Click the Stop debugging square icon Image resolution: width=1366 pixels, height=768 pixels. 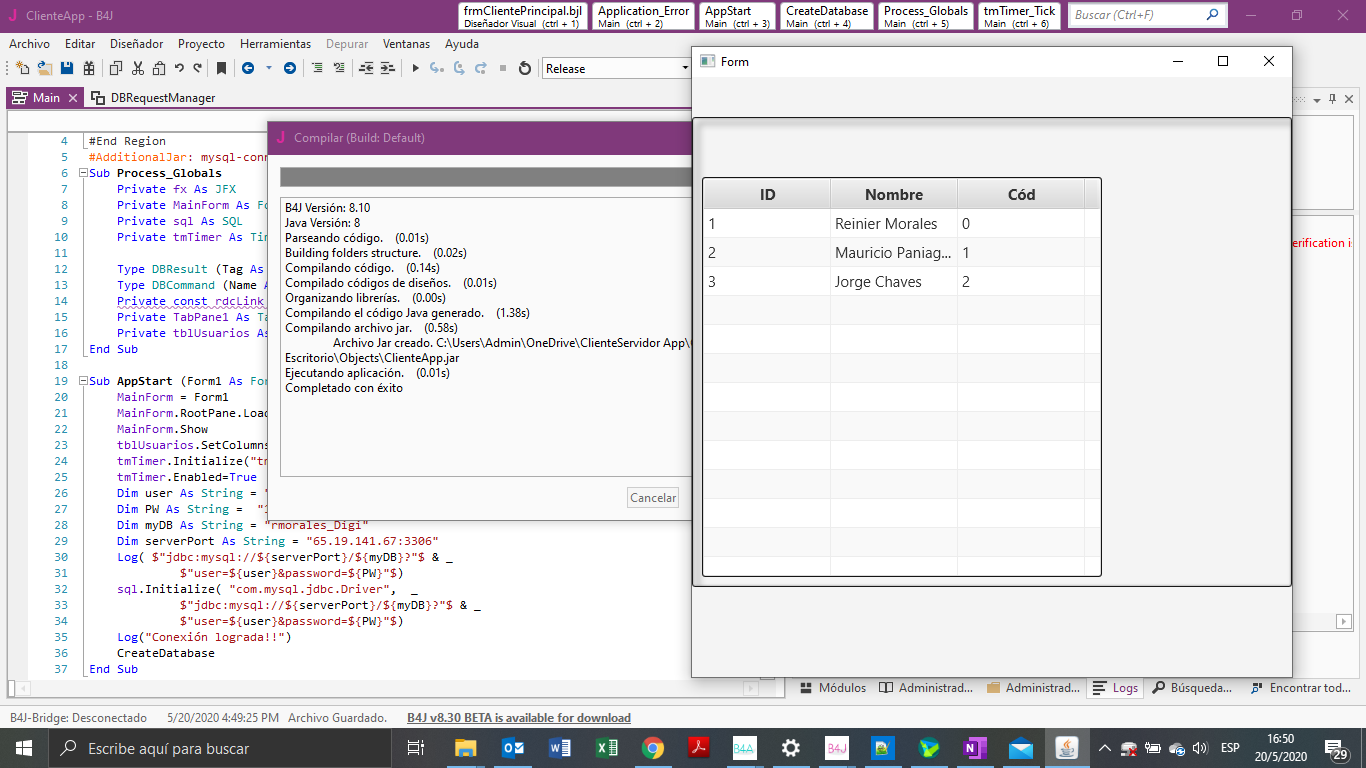[x=503, y=68]
